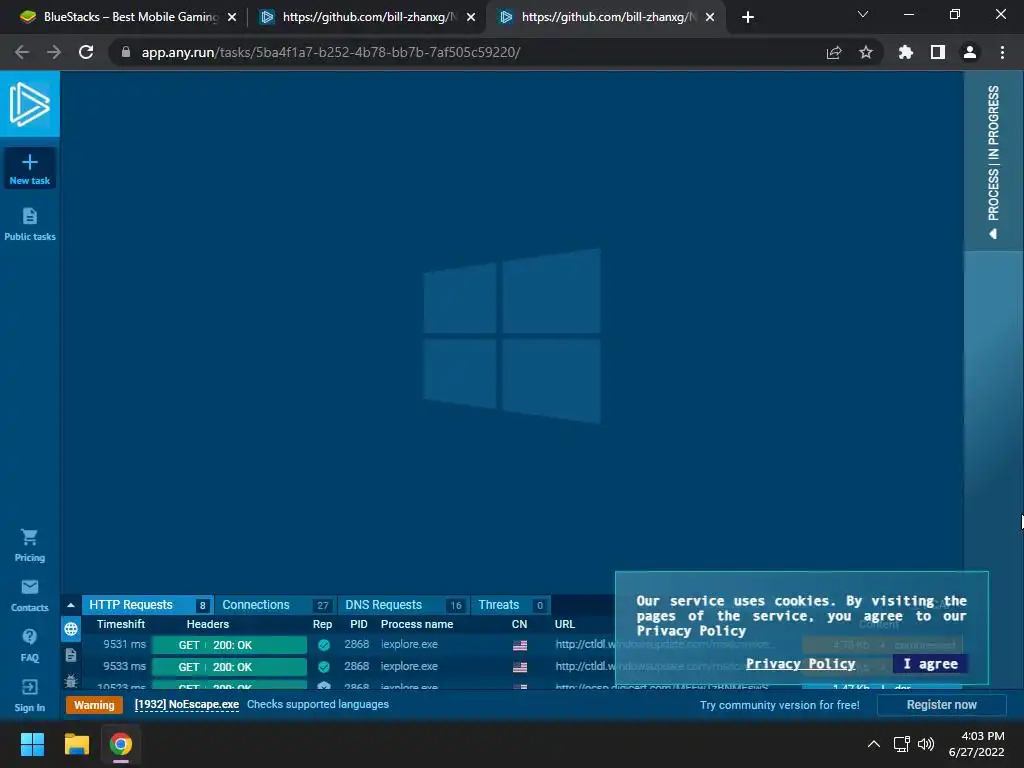Switch to the HTTP Requests tab

148,605
